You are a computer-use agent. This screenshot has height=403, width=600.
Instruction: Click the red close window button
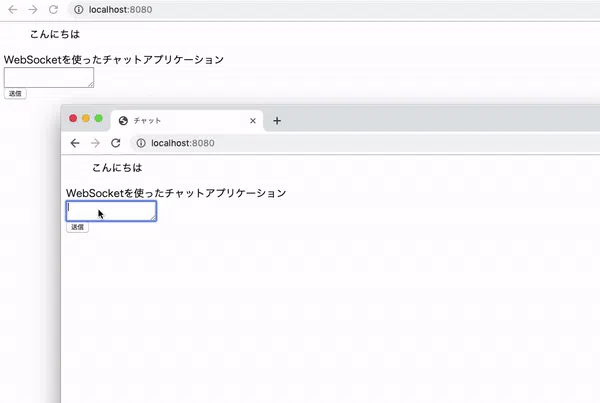(73, 119)
